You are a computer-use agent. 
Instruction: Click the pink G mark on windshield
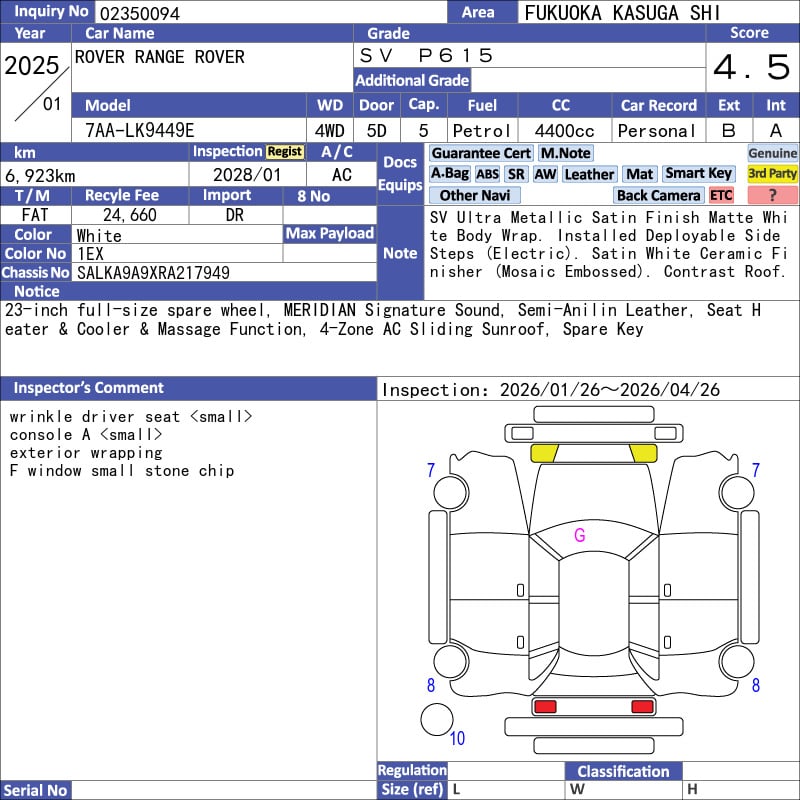[x=579, y=535]
